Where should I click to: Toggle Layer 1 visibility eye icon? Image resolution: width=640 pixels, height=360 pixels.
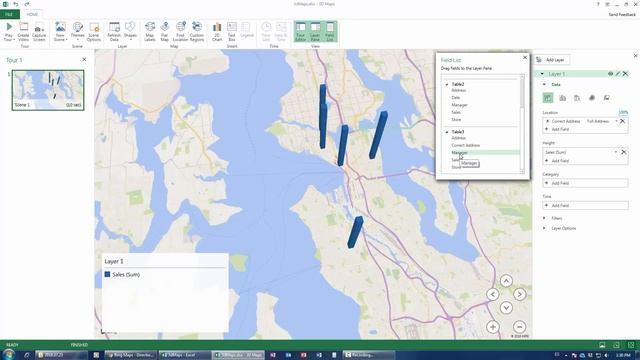[611, 74]
